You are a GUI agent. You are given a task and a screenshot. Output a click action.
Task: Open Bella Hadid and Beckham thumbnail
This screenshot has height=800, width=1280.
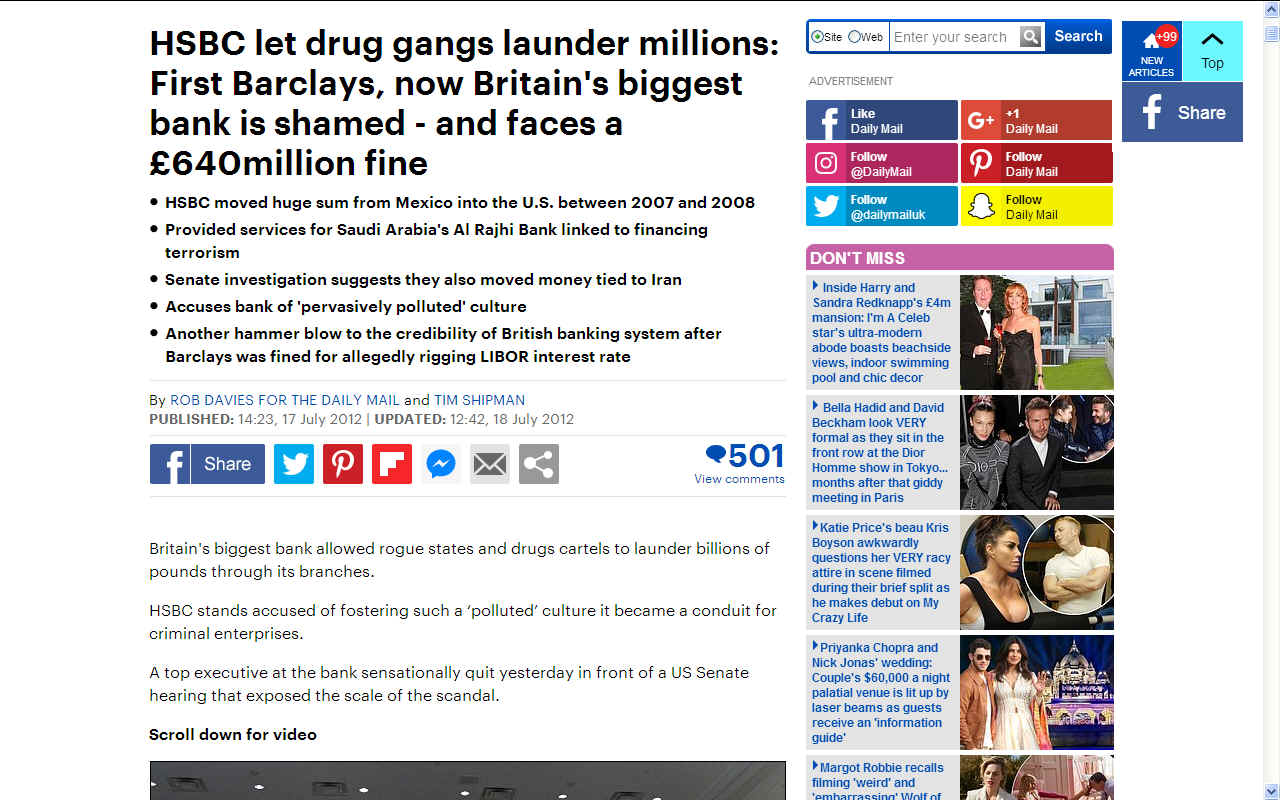pos(1037,452)
